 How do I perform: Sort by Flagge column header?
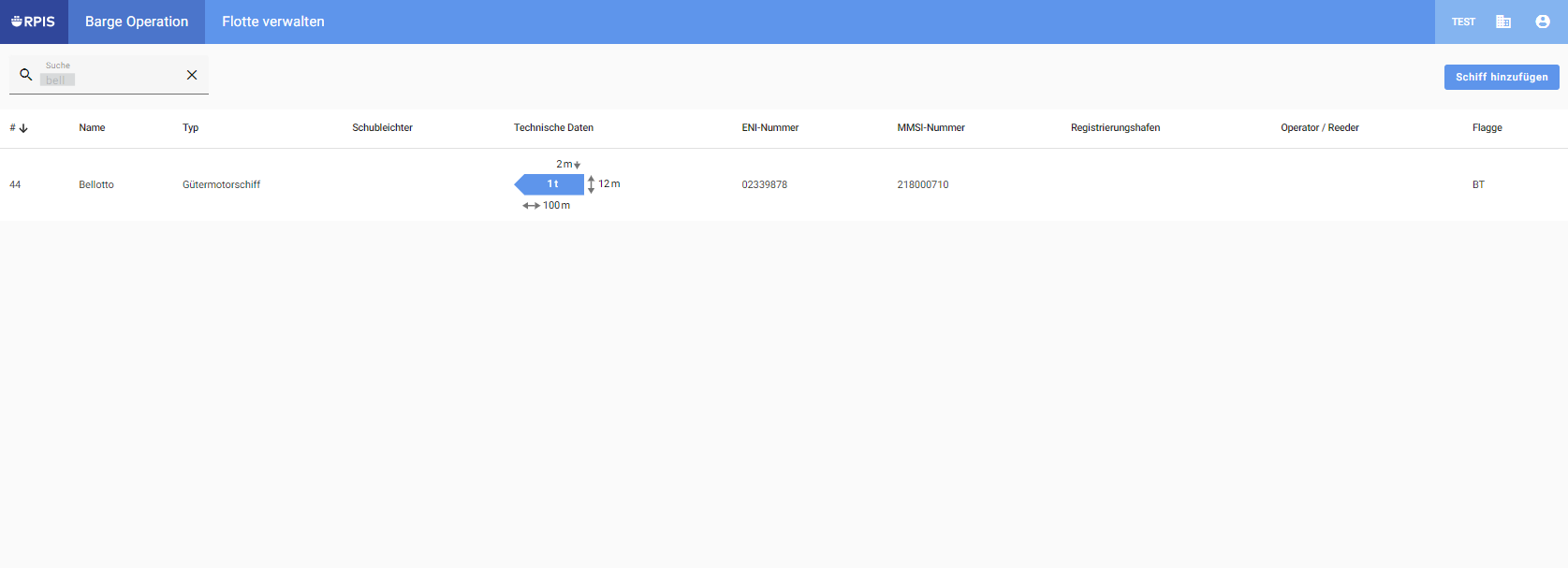point(1487,128)
